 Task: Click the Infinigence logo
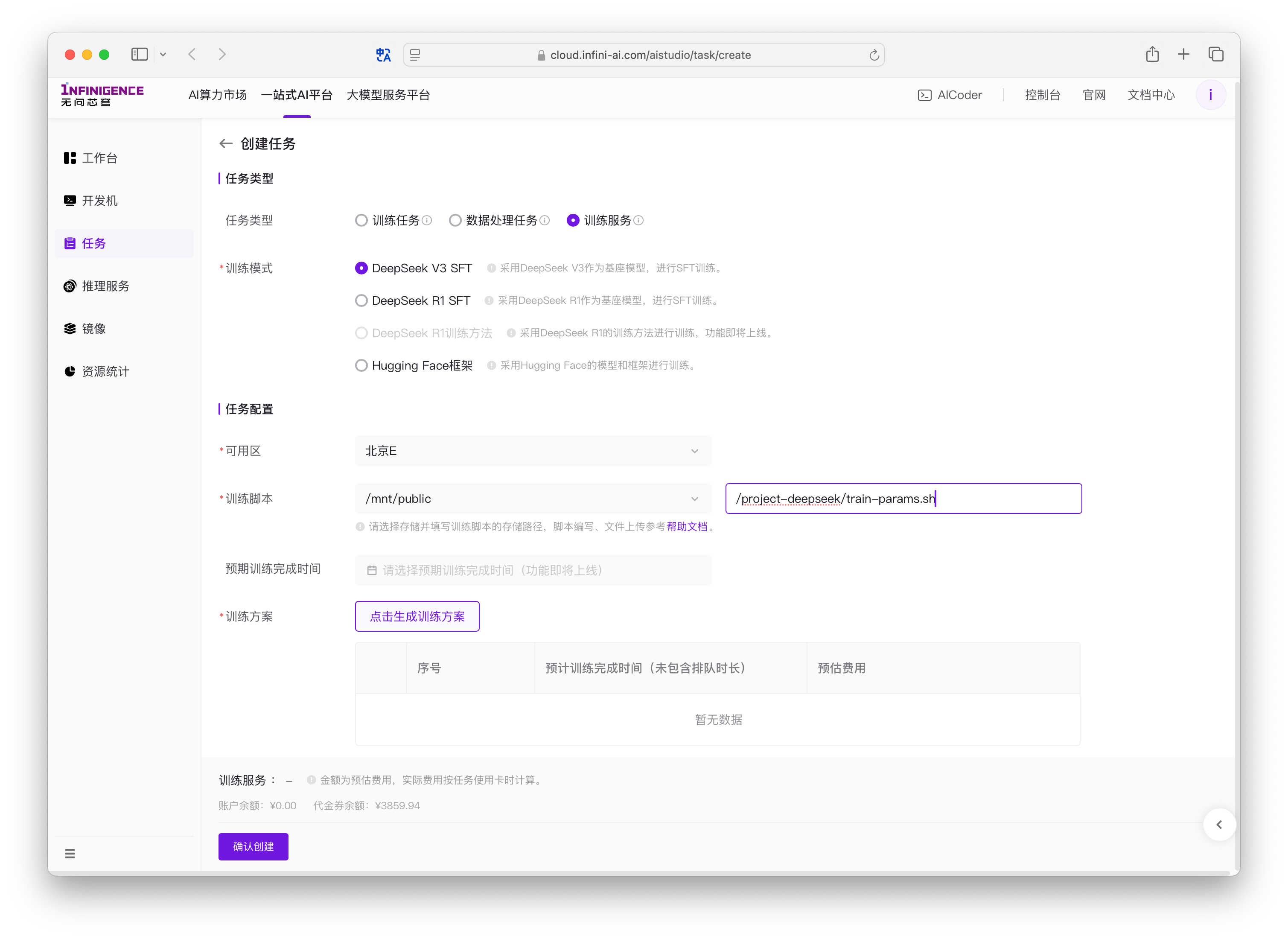click(x=102, y=95)
